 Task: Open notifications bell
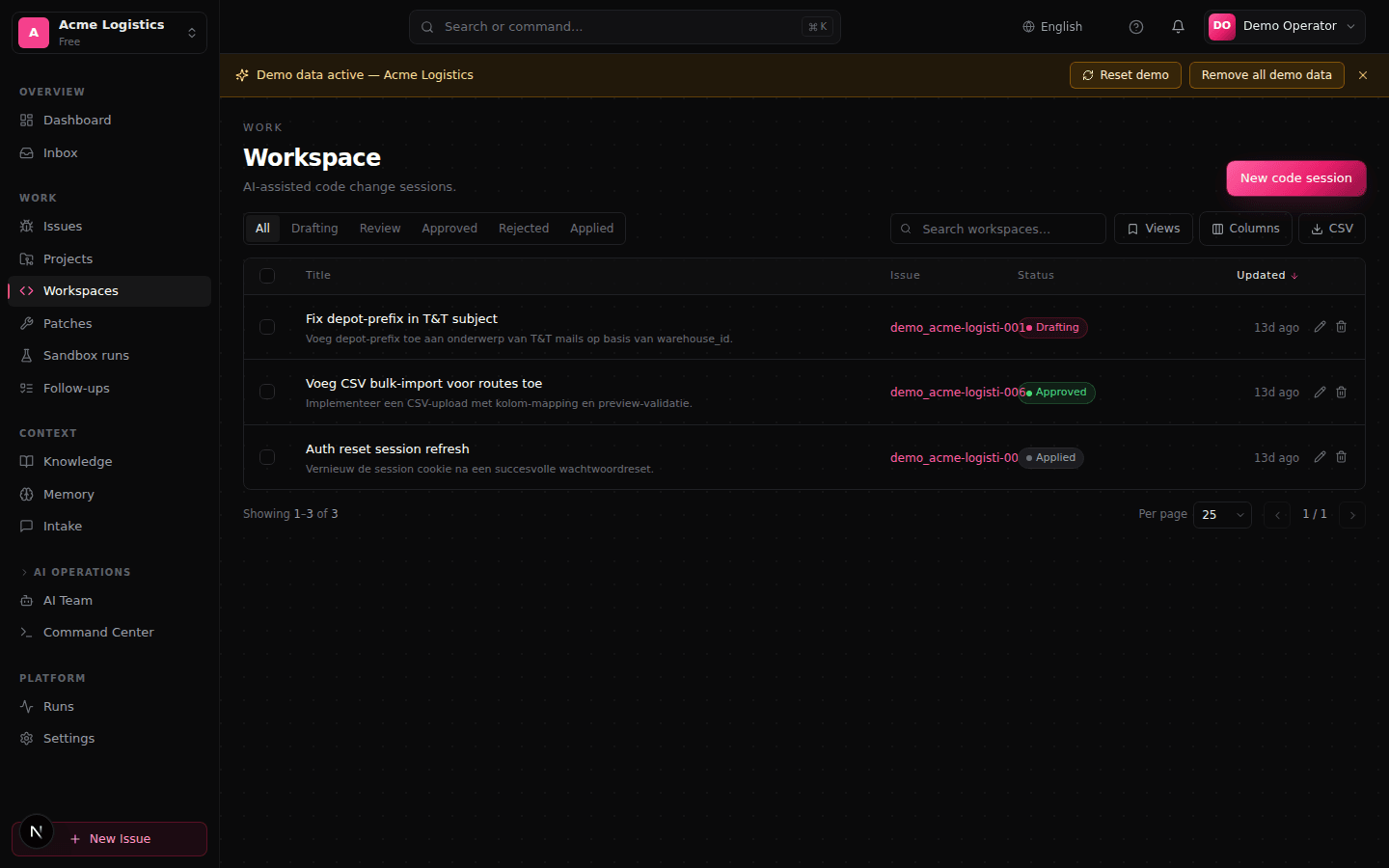coord(1178,27)
